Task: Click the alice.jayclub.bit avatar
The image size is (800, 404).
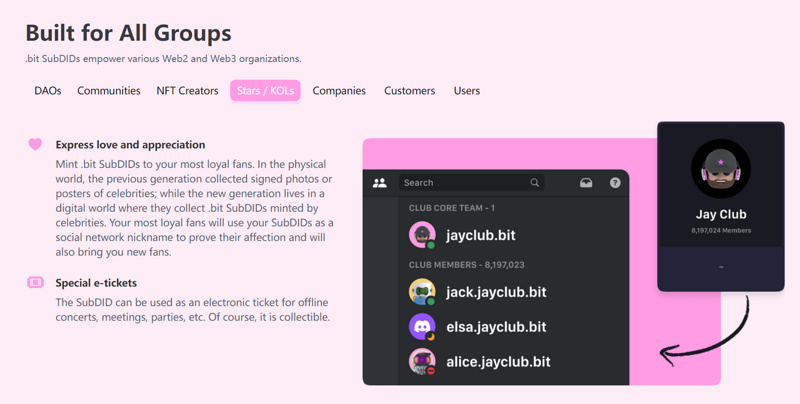Action: click(422, 361)
